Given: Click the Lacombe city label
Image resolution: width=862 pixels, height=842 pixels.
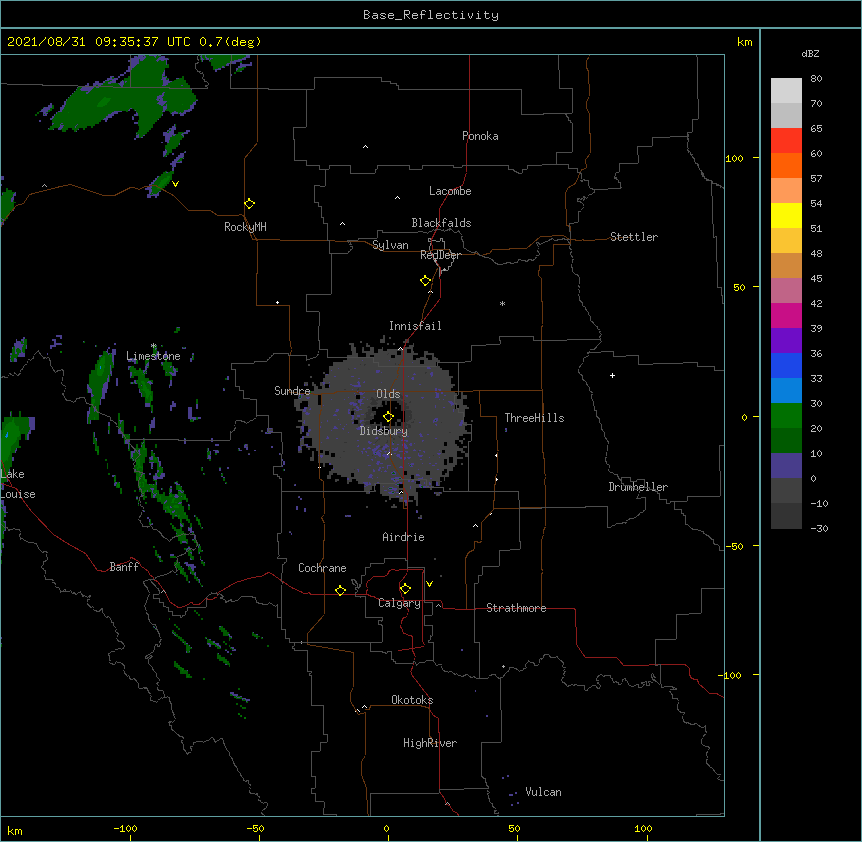Looking at the screenshot, I should click(x=450, y=191).
